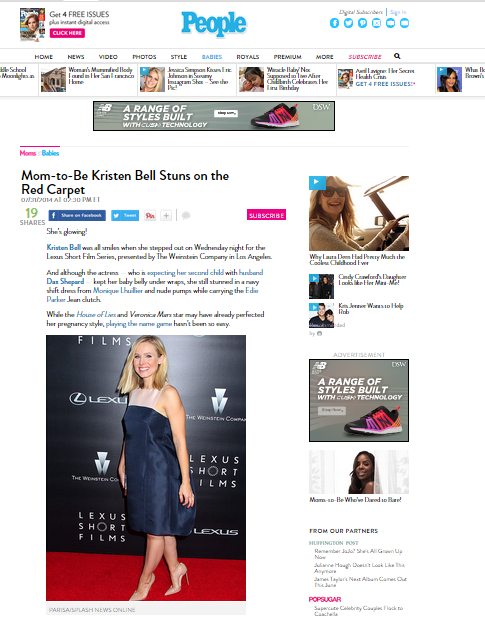Screen dimensions: 485x618
Task: Click the pink SUBSCRIBE button beside share bar
Action: click(267, 215)
